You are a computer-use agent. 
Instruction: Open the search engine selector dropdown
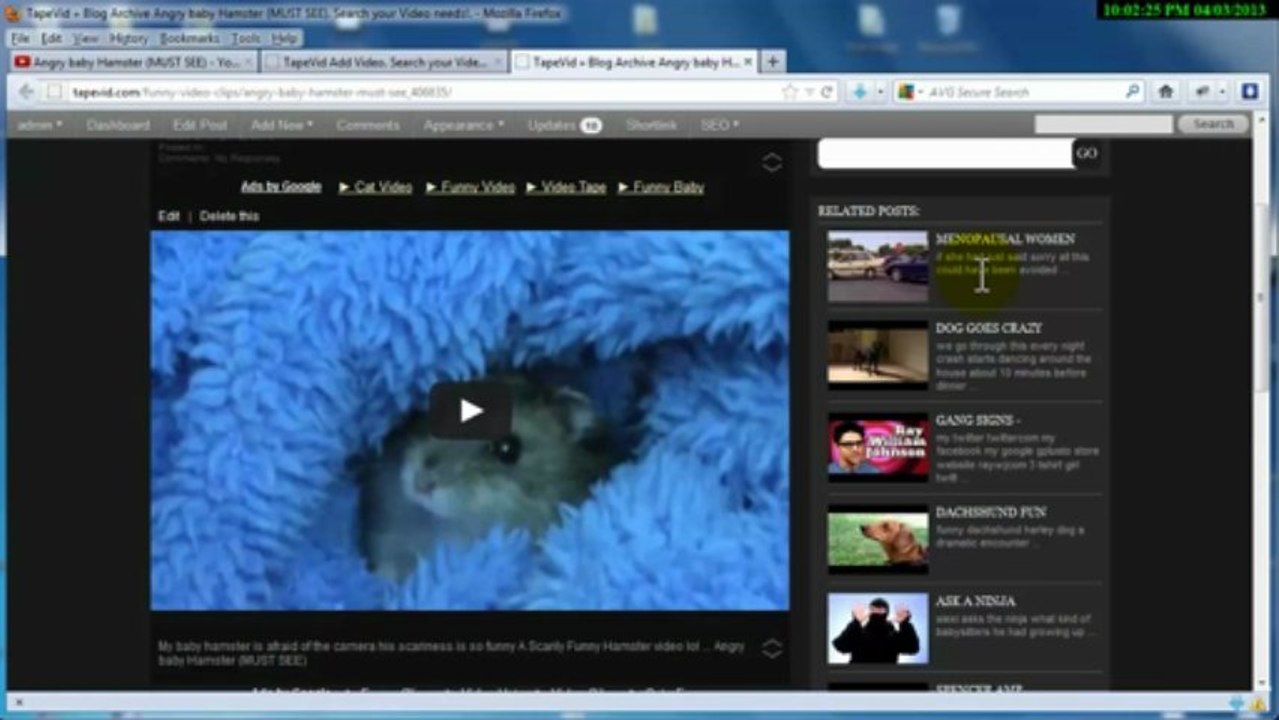tap(910, 92)
